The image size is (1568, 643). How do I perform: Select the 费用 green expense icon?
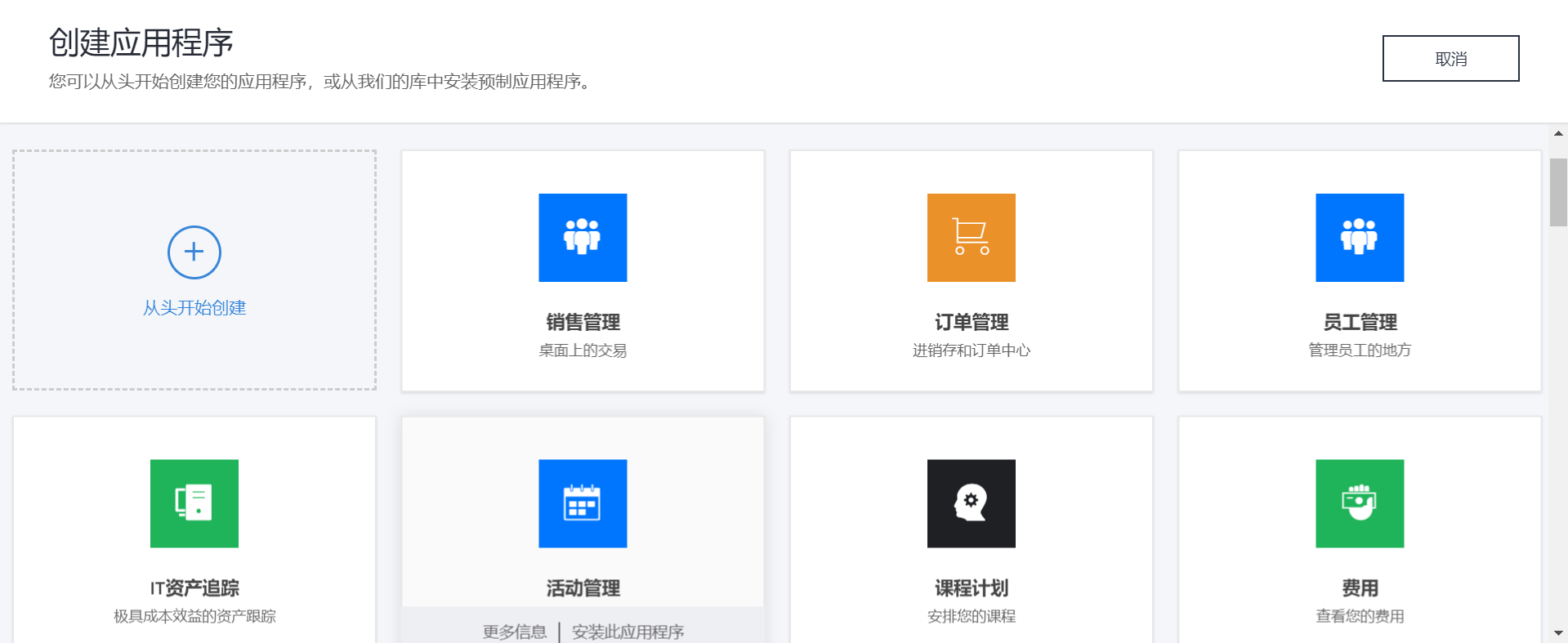(x=1360, y=503)
